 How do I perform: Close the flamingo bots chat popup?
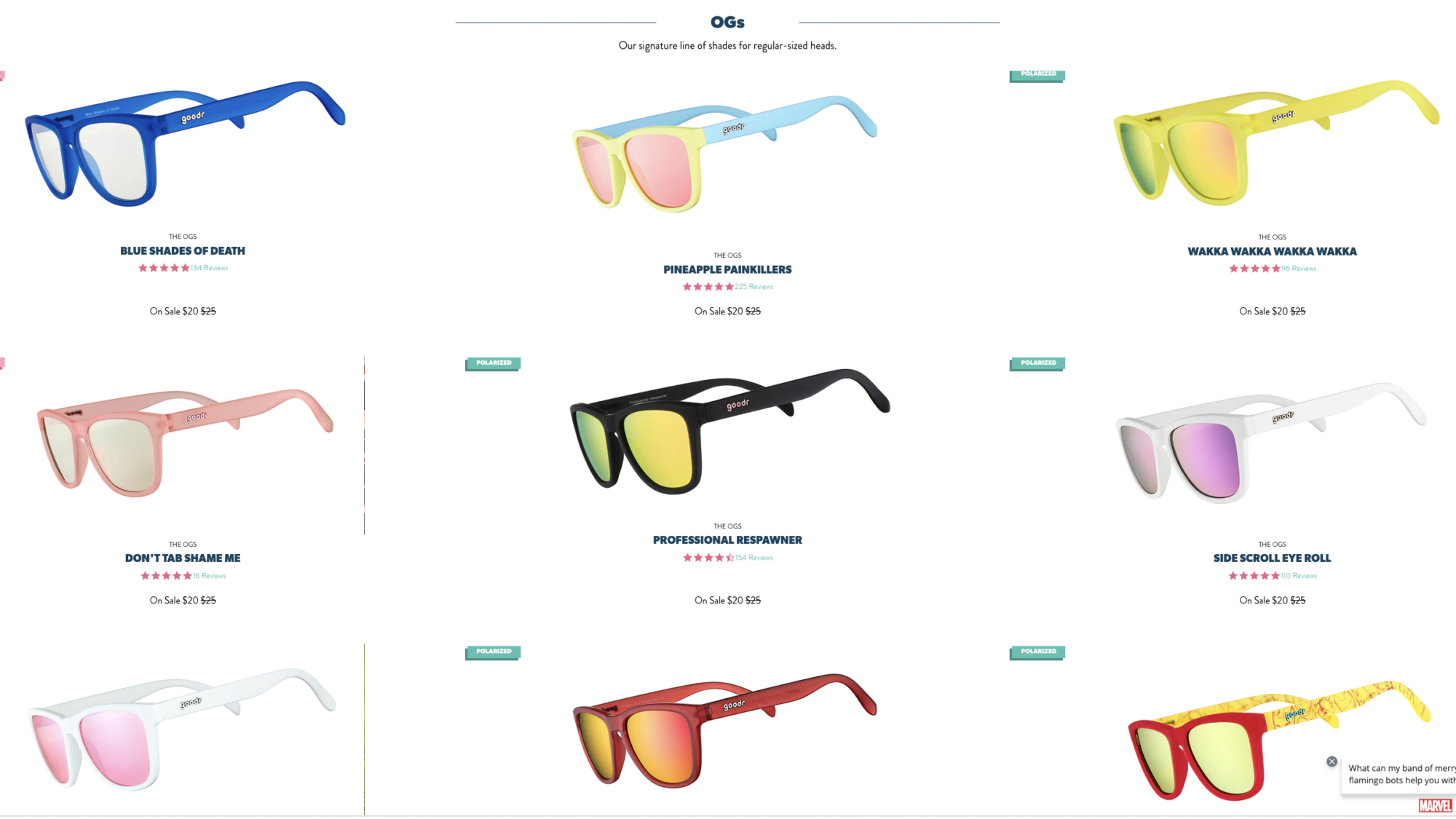1332,761
